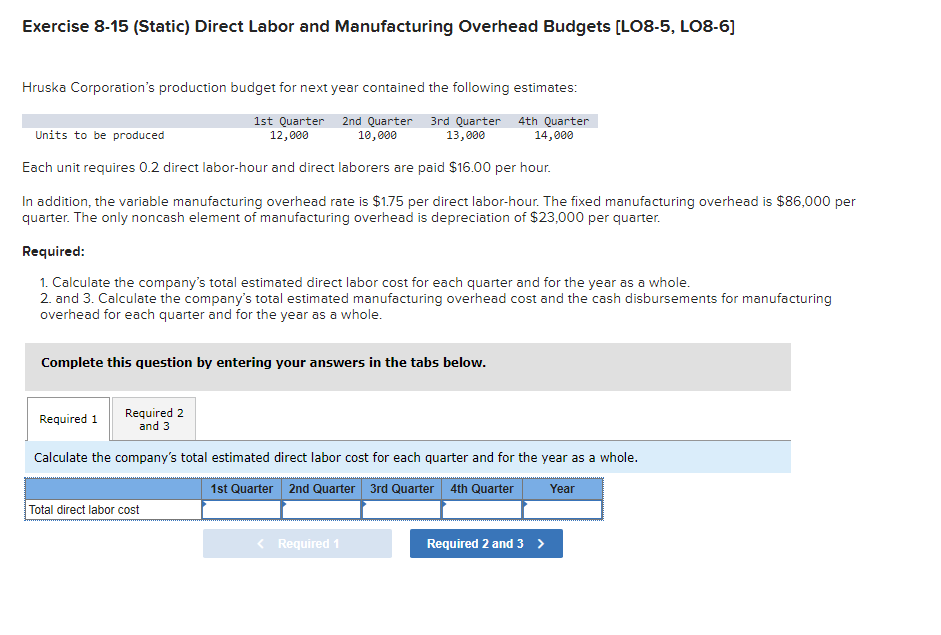Select the 4th Quarter input box
This screenshot has height=635, width=941.
(481, 510)
